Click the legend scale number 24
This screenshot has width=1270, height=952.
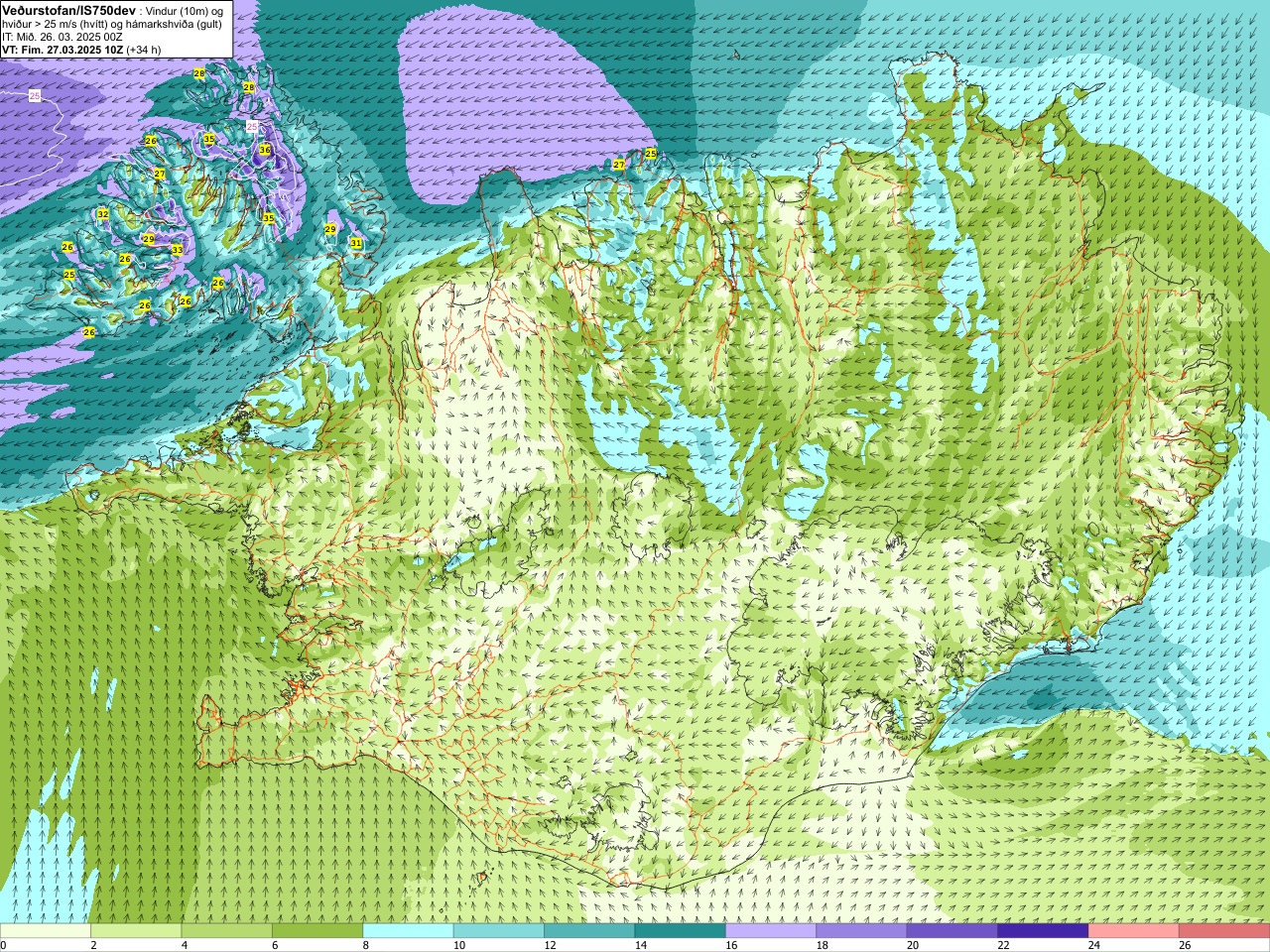coord(1093,945)
